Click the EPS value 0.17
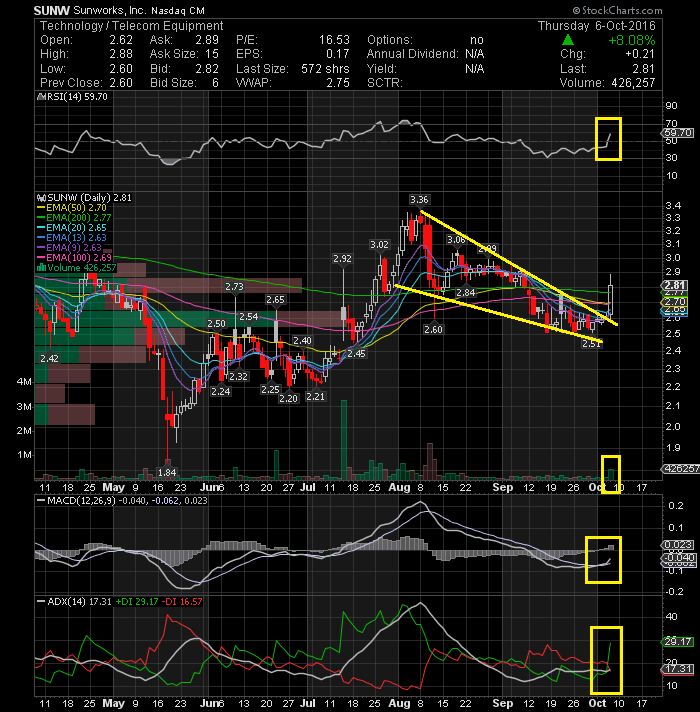Image resolution: width=700 pixels, height=712 pixels. click(x=338, y=54)
